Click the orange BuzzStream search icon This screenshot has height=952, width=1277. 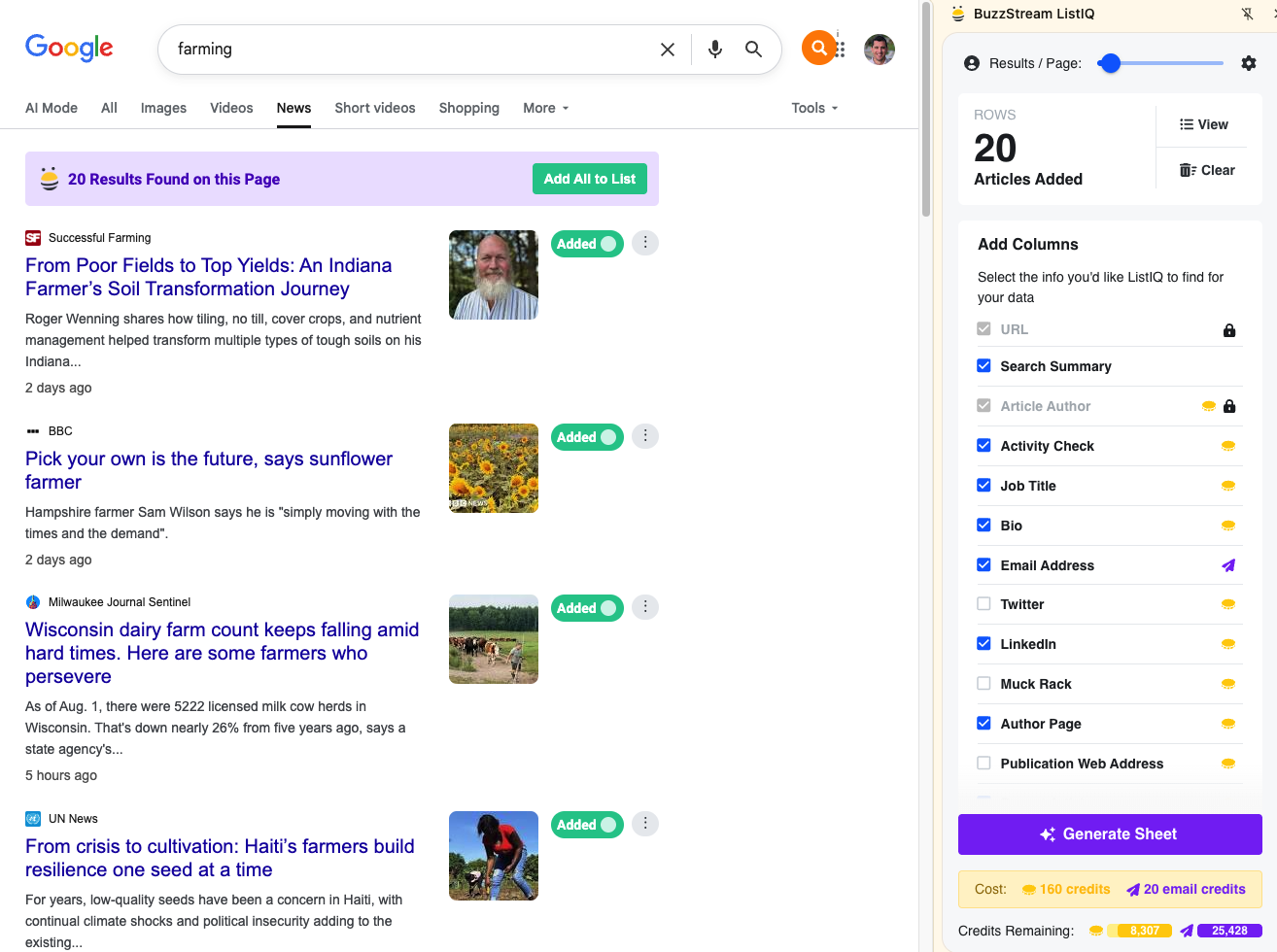tap(818, 48)
